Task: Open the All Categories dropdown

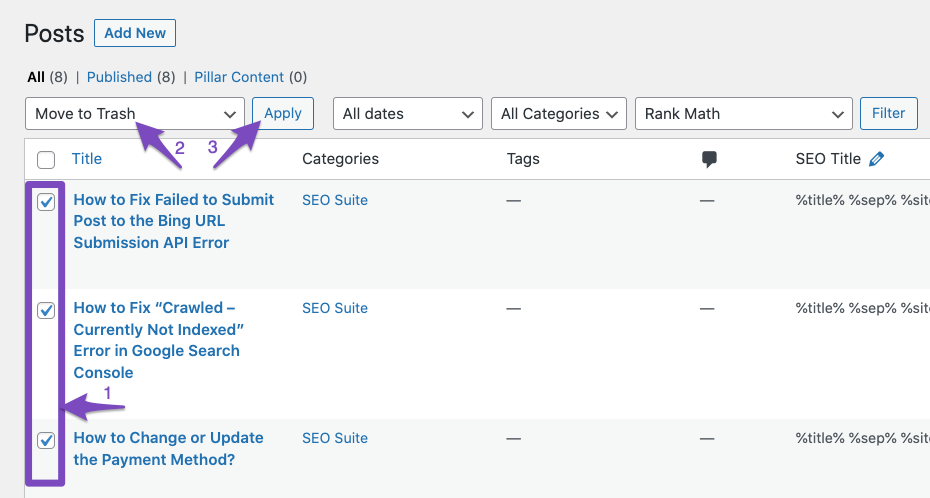Action: tap(559, 113)
